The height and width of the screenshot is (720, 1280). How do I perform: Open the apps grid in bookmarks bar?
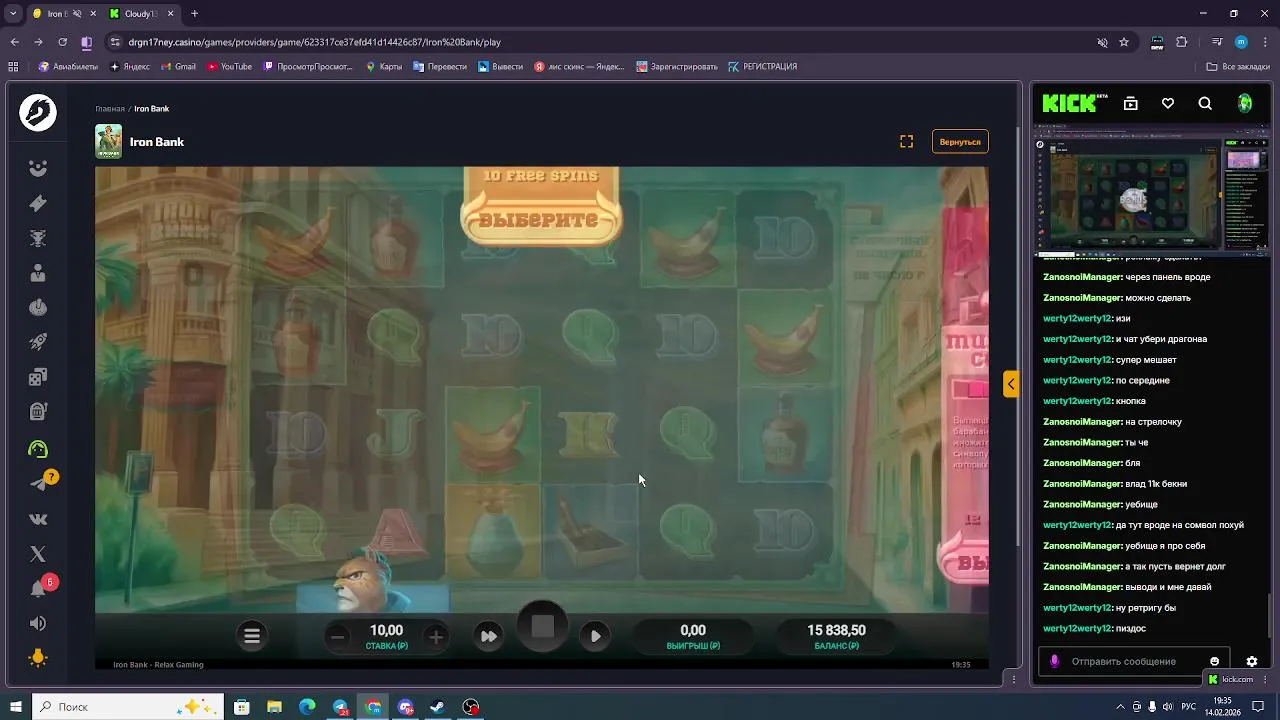pyautogui.click(x=13, y=66)
